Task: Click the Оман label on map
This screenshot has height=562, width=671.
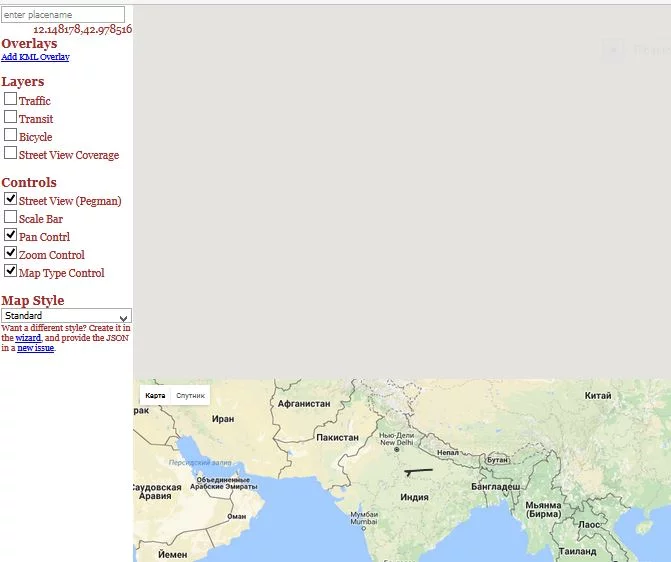Action: click(x=236, y=517)
